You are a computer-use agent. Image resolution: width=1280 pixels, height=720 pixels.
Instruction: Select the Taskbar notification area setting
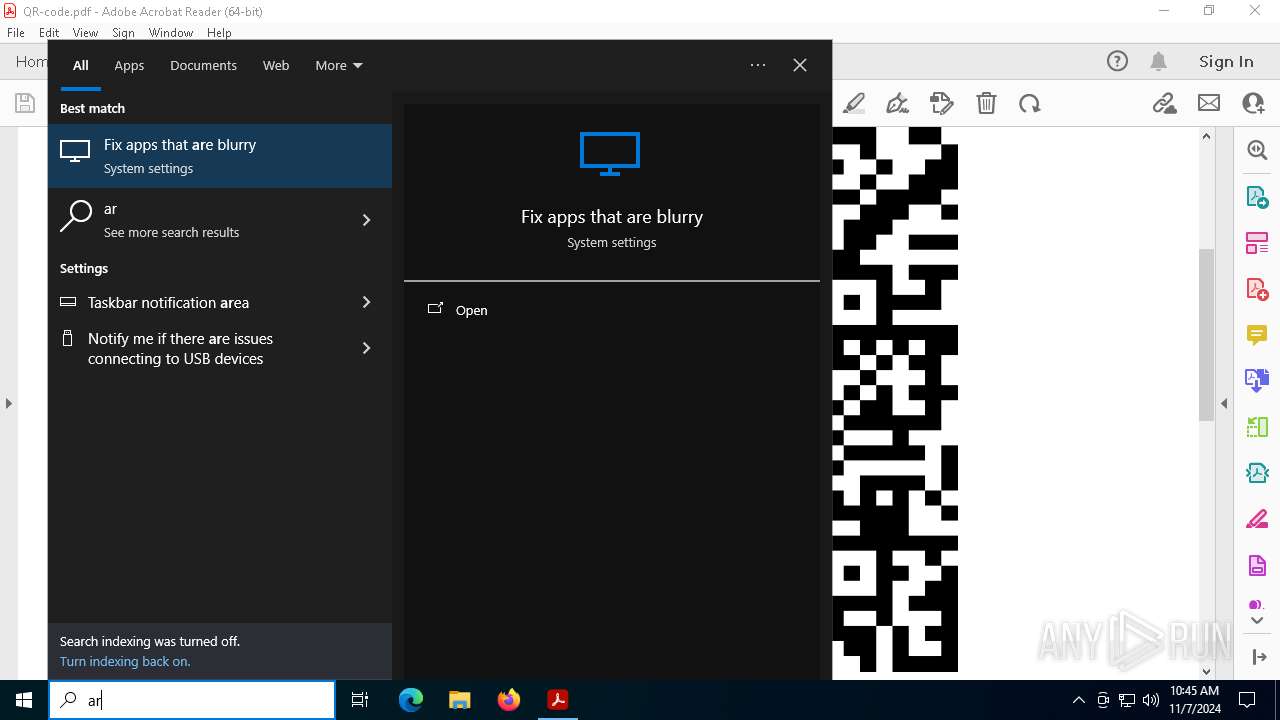click(220, 302)
